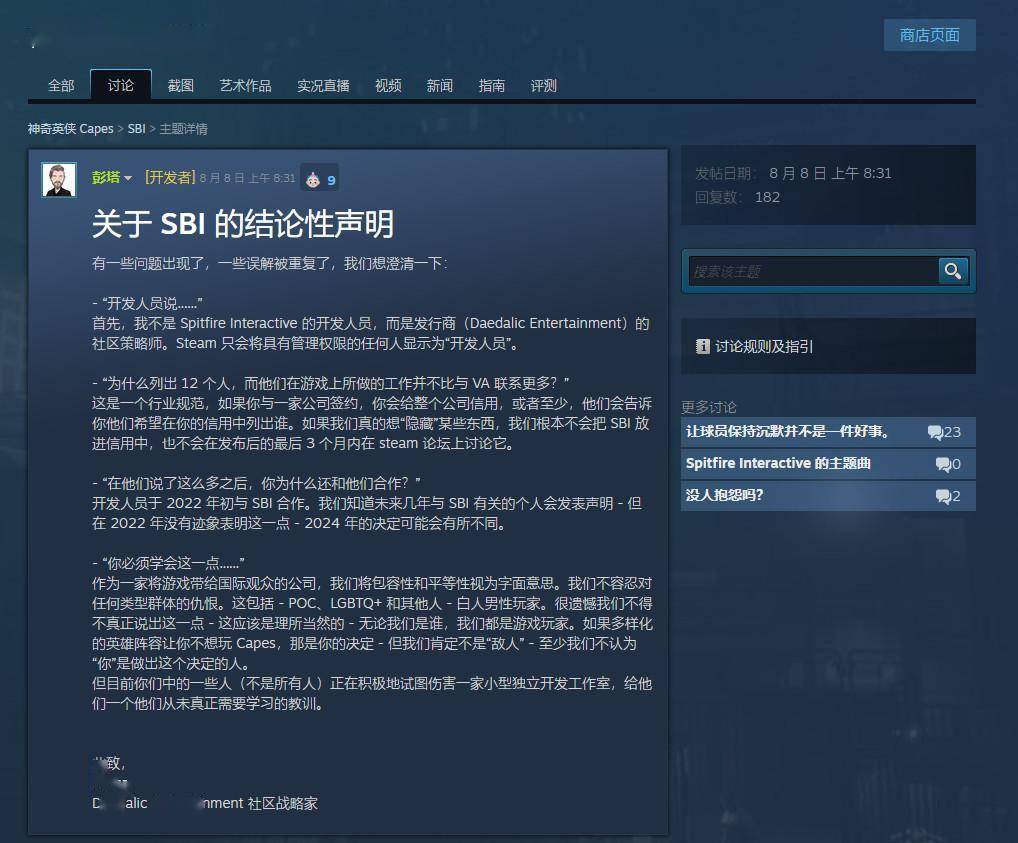Screen dimensions: 1018x843
Task: Click the magnifying glass search button
Action: pos(953,271)
